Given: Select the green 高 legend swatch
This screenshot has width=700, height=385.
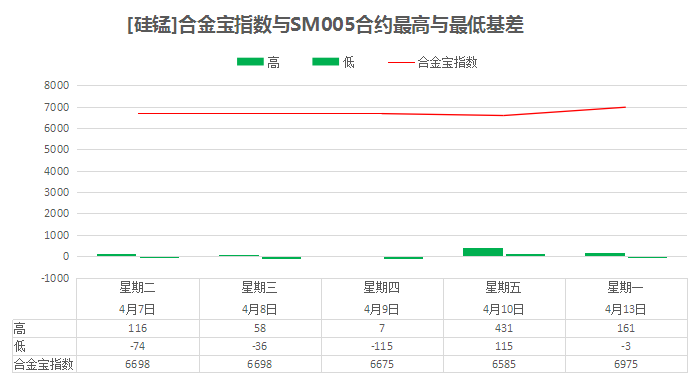Looking at the screenshot, I should (250, 62).
